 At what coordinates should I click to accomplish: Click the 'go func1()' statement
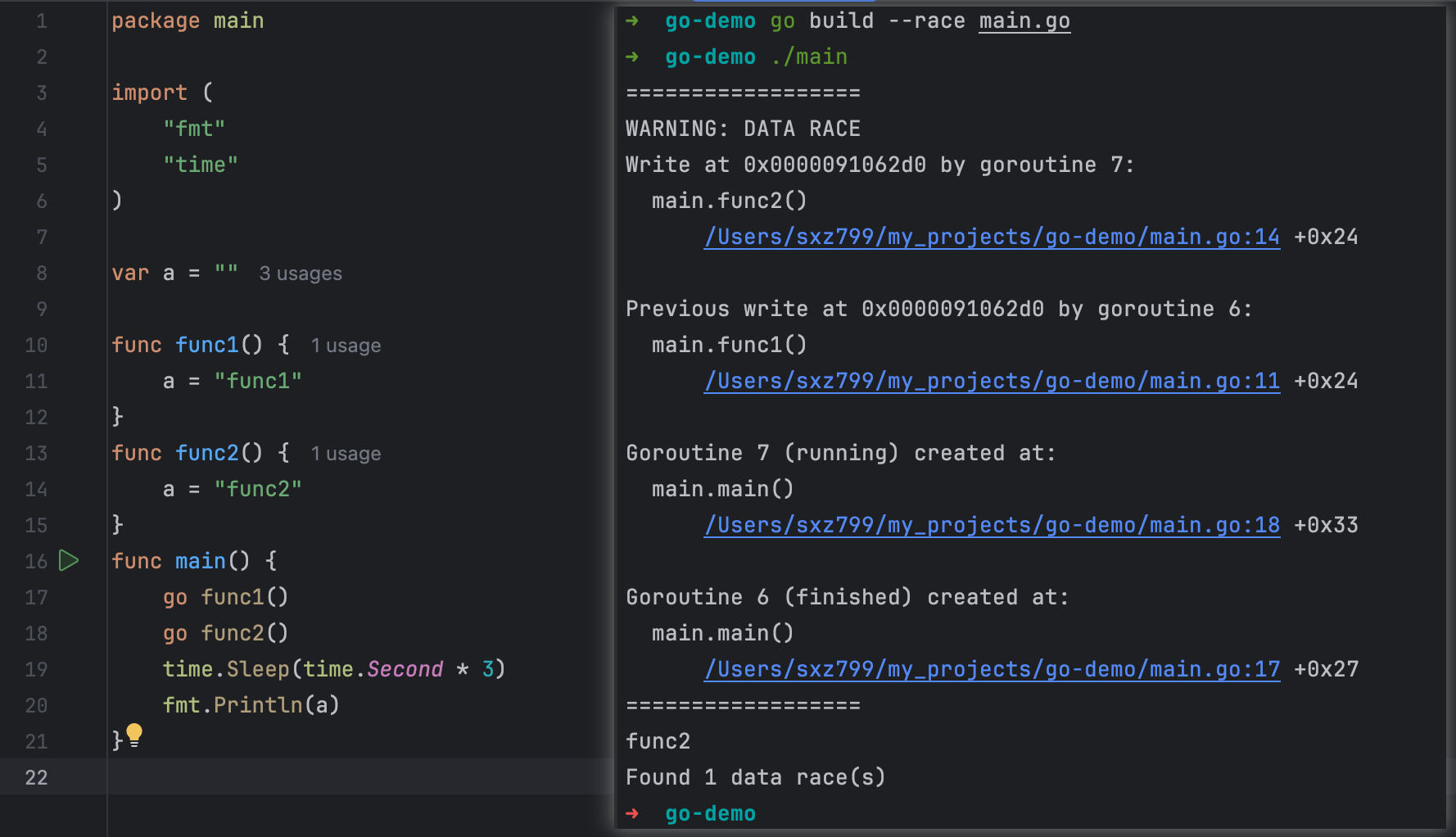[x=225, y=598]
